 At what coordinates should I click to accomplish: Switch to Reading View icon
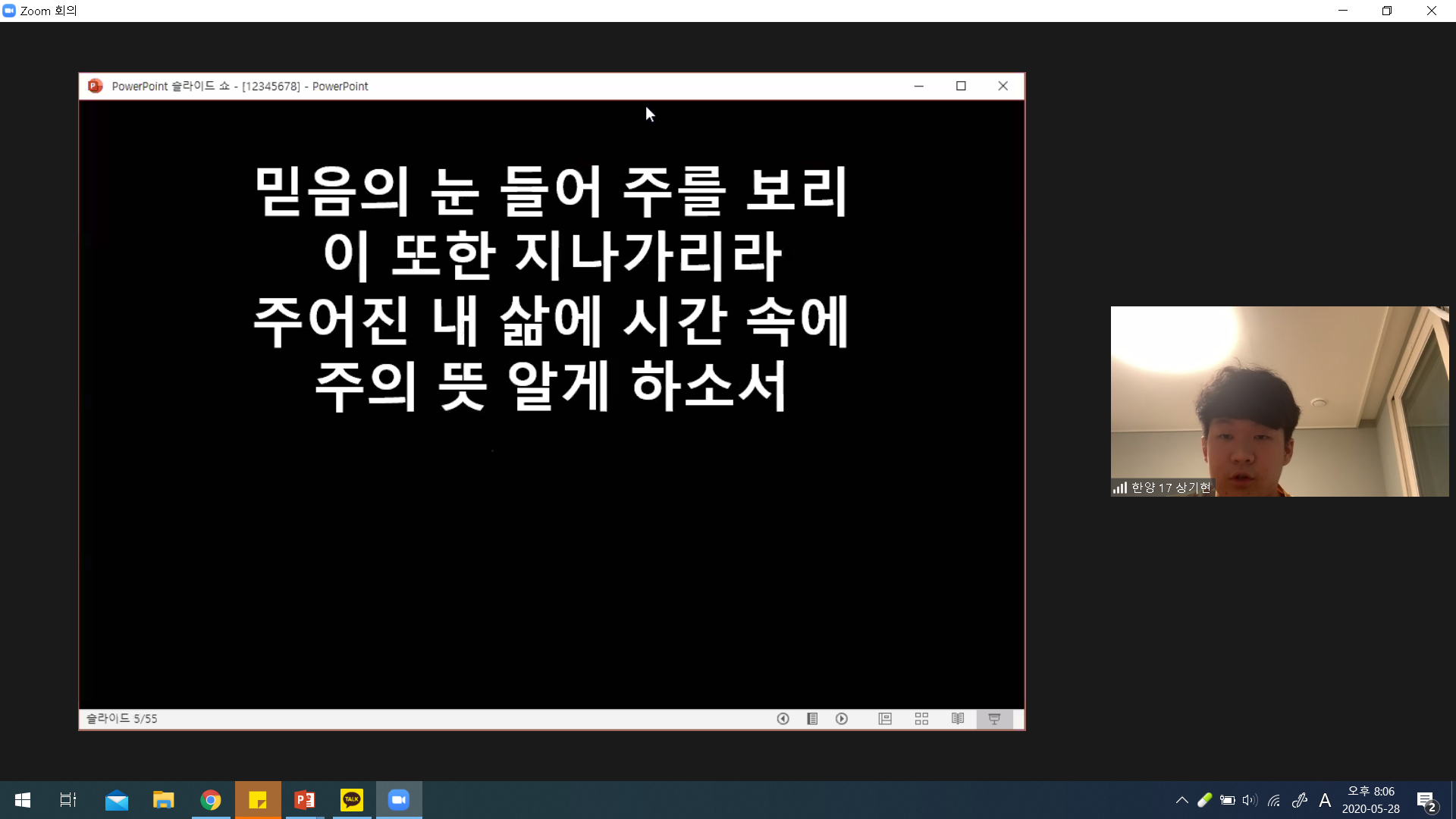958,719
